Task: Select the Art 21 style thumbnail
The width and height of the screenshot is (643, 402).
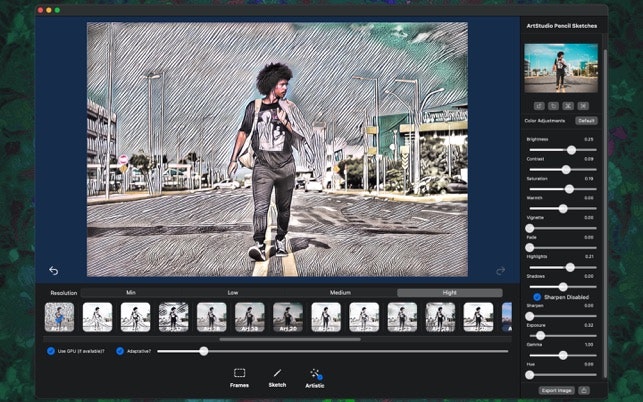Action: click(326, 317)
